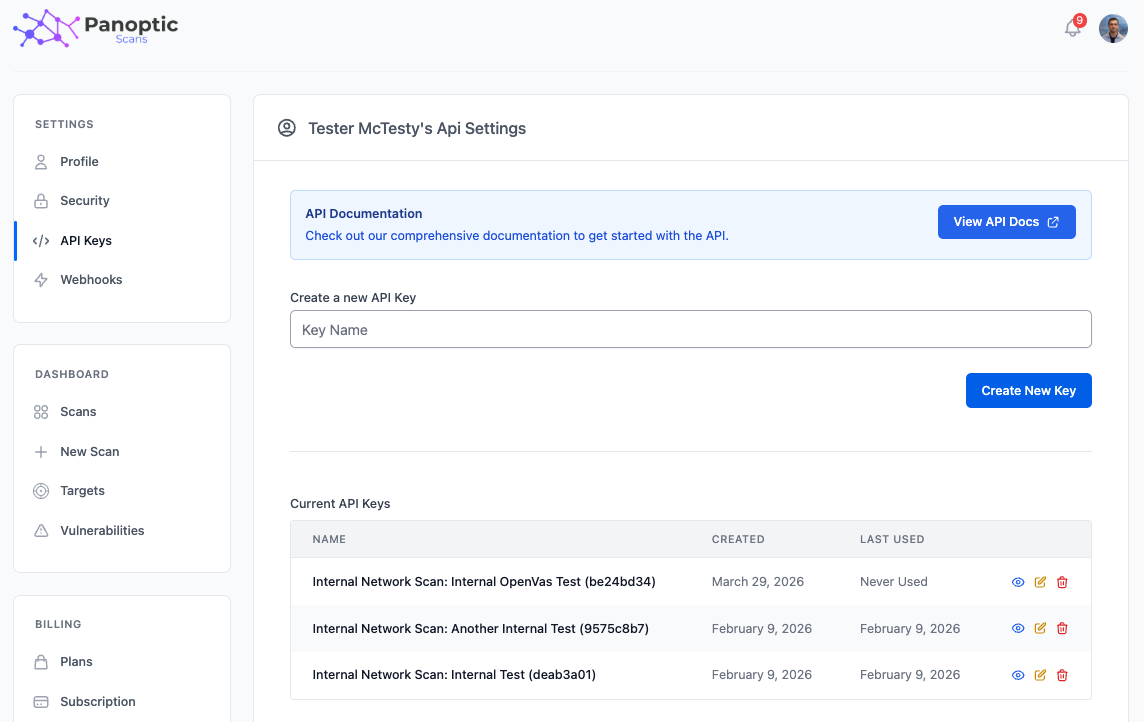
Task: Click inside the Key Name input field
Action: (x=690, y=329)
